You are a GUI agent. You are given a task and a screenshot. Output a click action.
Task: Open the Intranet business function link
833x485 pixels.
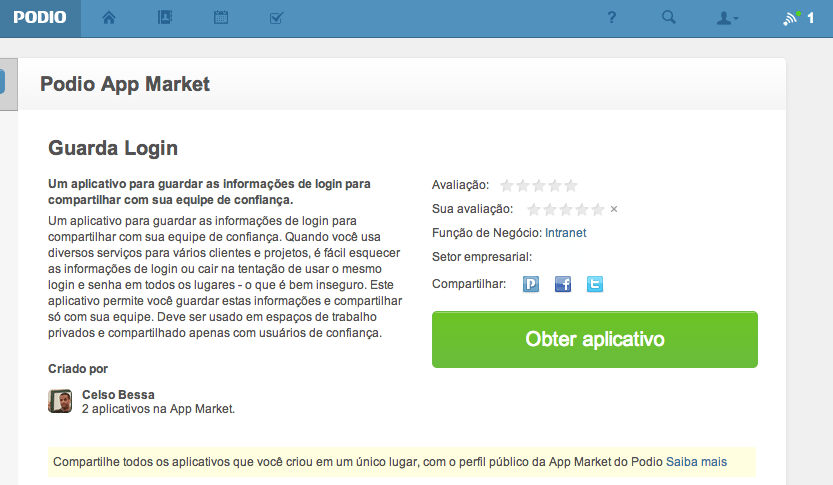click(565, 233)
